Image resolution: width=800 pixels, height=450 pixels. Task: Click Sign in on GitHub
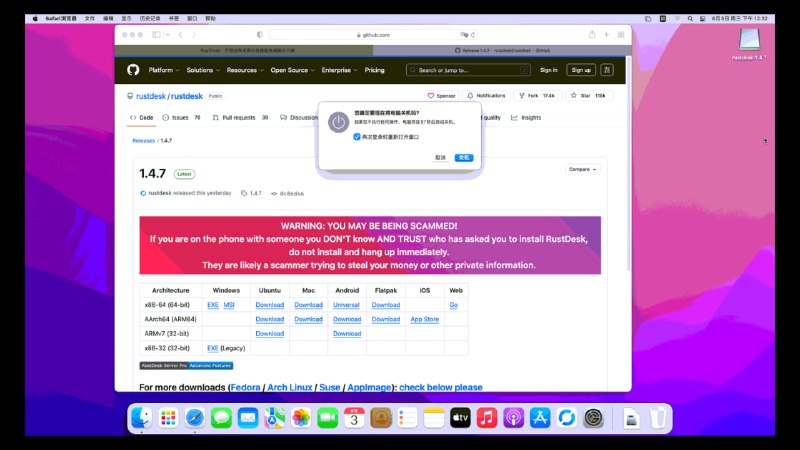(x=548, y=70)
